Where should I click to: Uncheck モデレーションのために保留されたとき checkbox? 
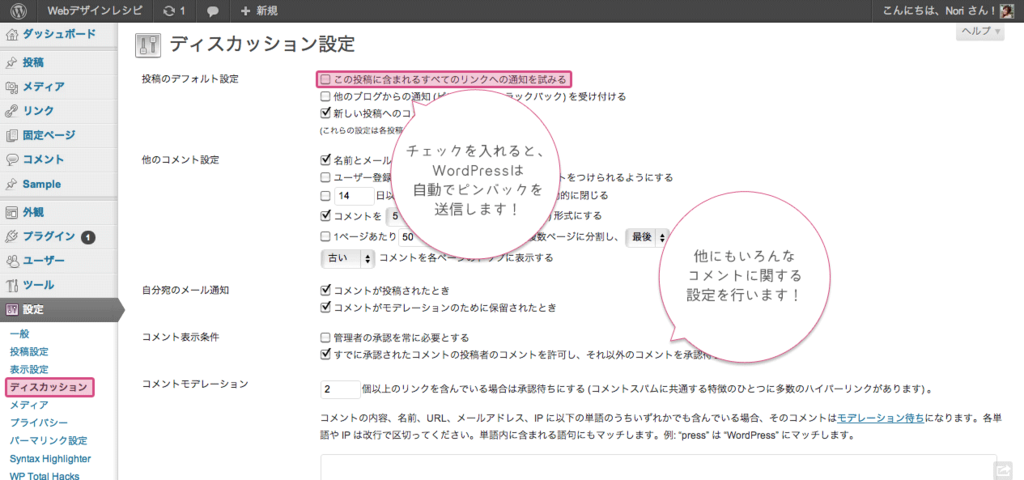(x=325, y=306)
